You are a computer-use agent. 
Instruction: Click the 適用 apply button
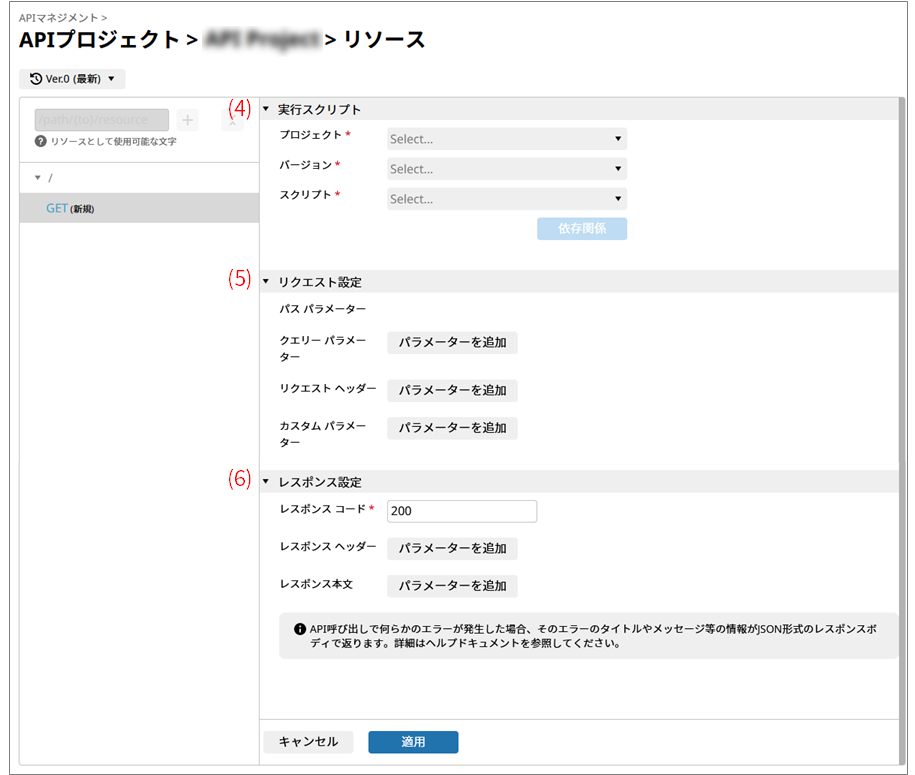[413, 742]
